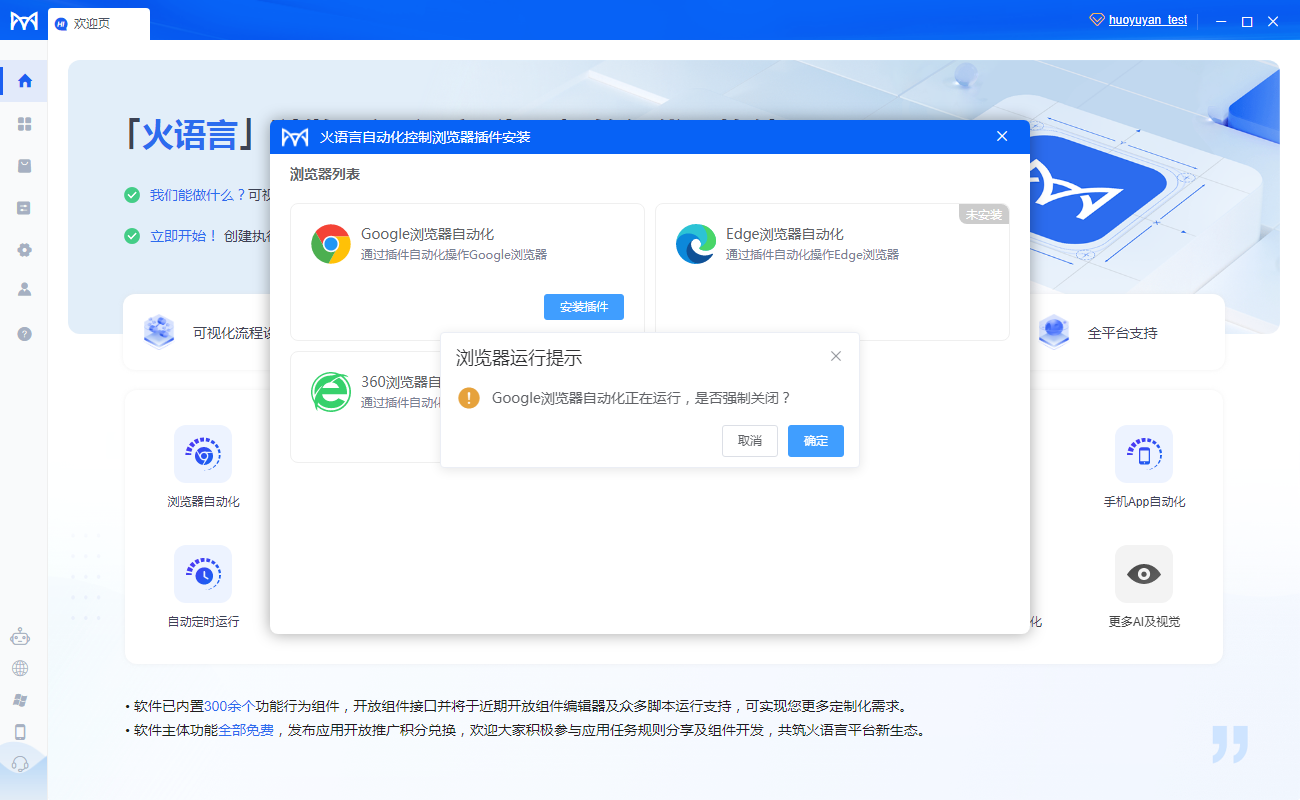Click the 360 browser logo icon
The image size is (1300, 800).
click(x=330, y=392)
